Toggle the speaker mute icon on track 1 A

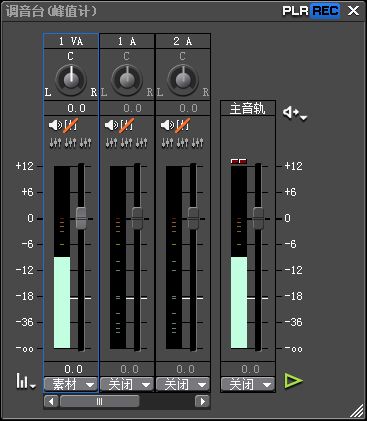coord(111,125)
